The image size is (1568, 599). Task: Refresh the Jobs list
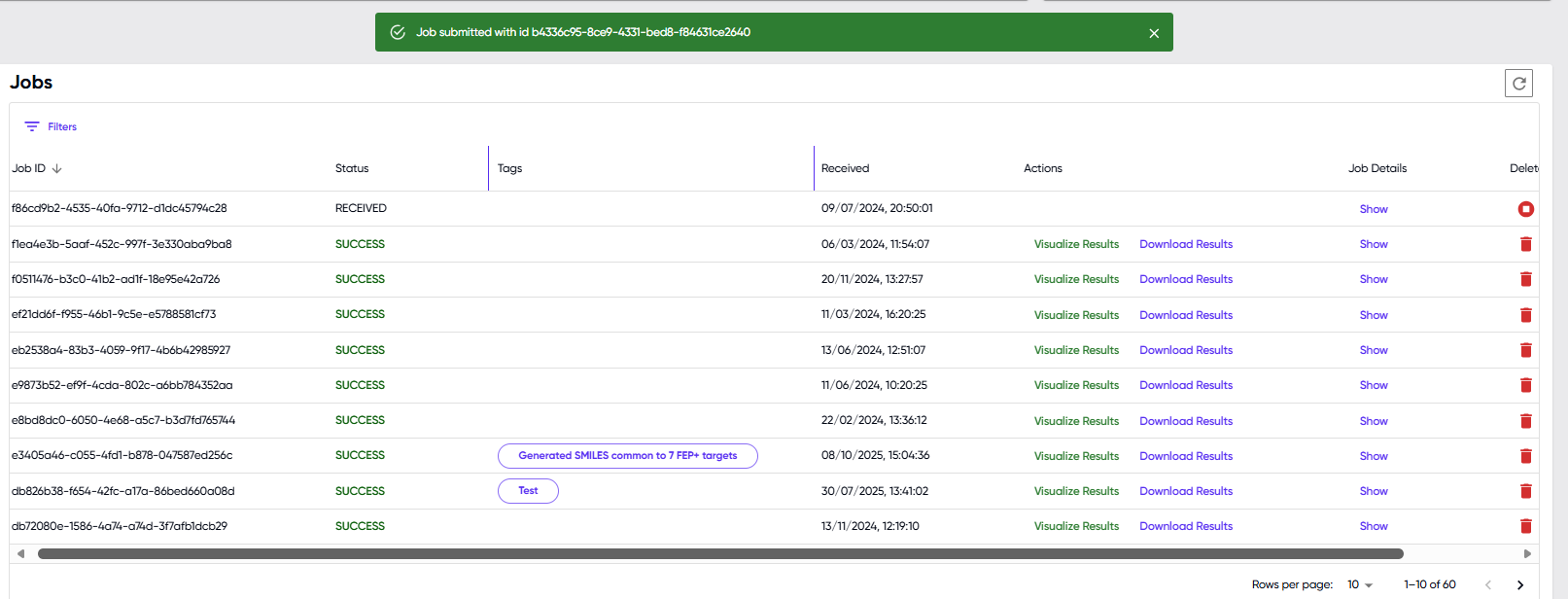[x=1518, y=84]
